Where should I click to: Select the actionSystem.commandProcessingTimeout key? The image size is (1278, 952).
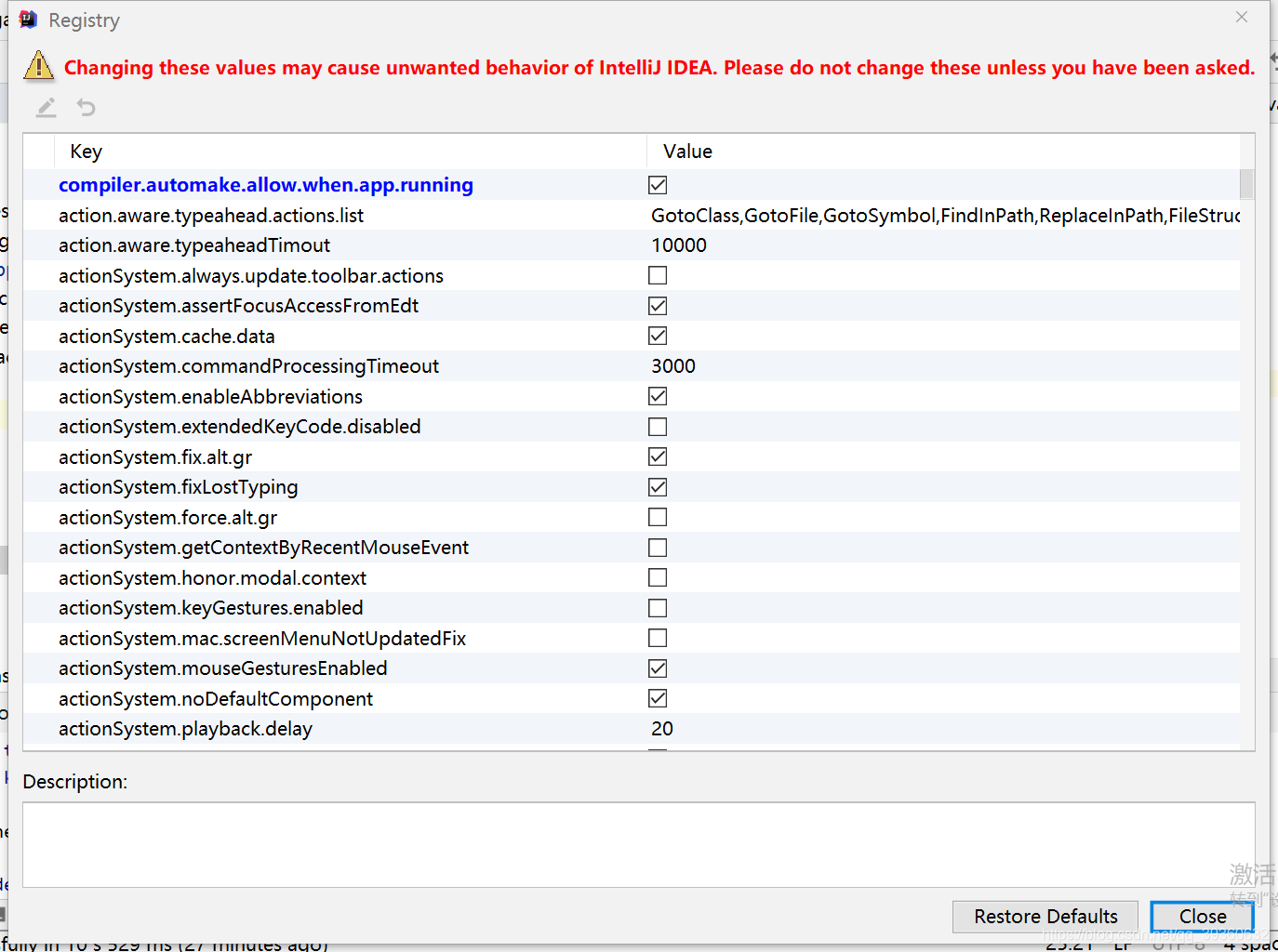pyautogui.click(x=248, y=366)
